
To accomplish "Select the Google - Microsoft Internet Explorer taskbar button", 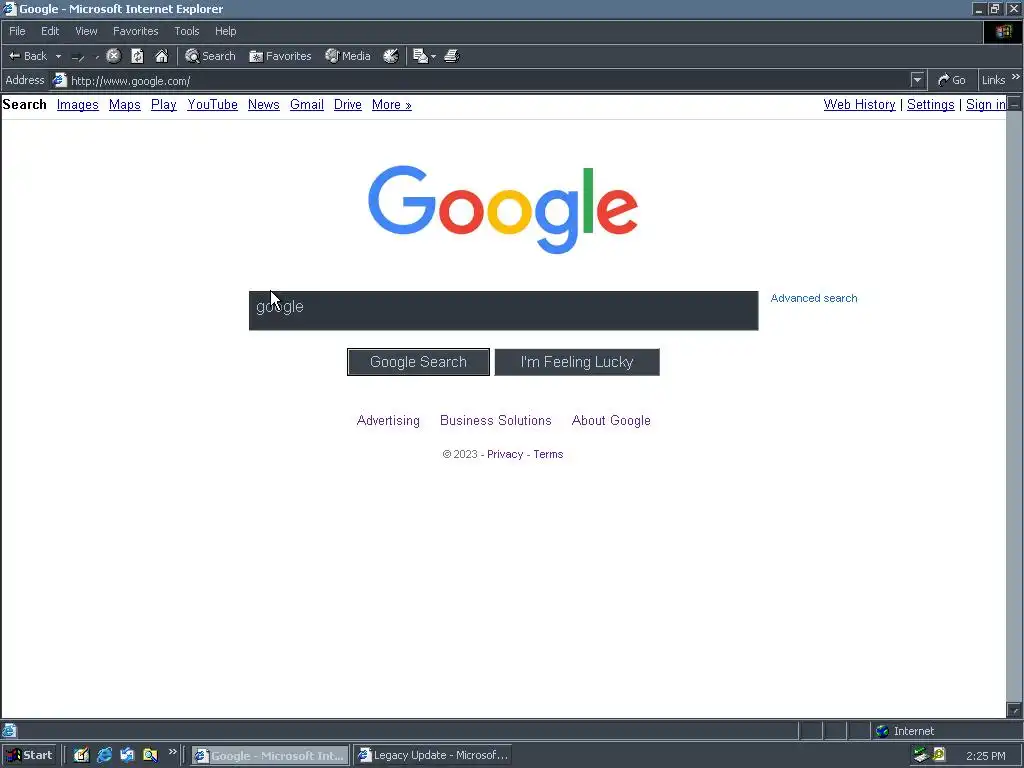I will point(270,755).
